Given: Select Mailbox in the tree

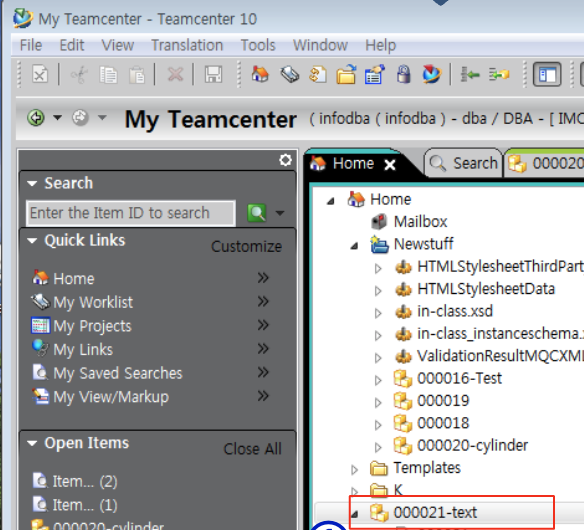Looking at the screenshot, I should [x=420, y=222].
